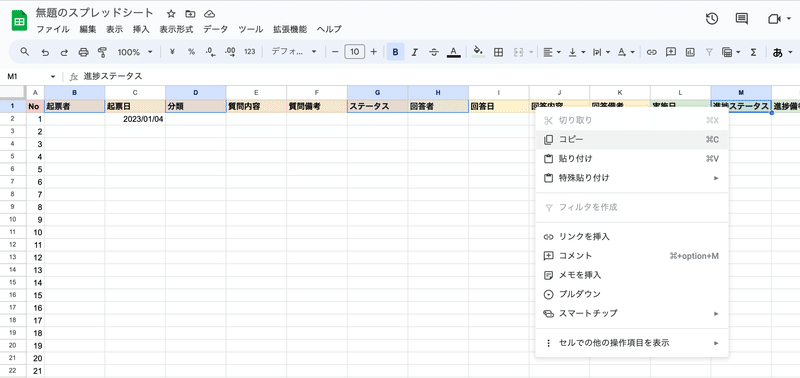The height and width of the screenshot is (378, 800).
Task: Click the font size field
Action: [x=355, y=52]
